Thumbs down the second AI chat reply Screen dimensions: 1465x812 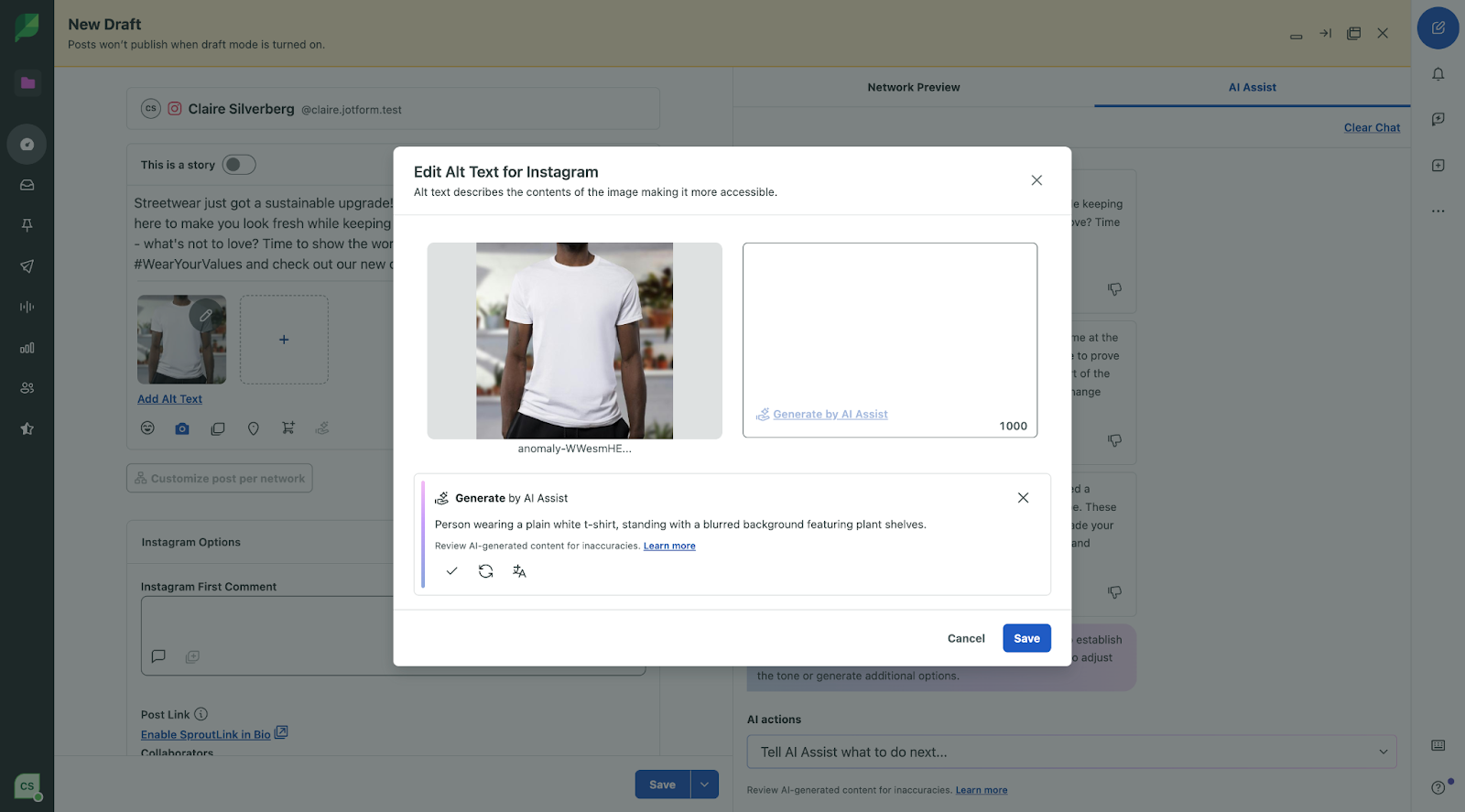1114,440
